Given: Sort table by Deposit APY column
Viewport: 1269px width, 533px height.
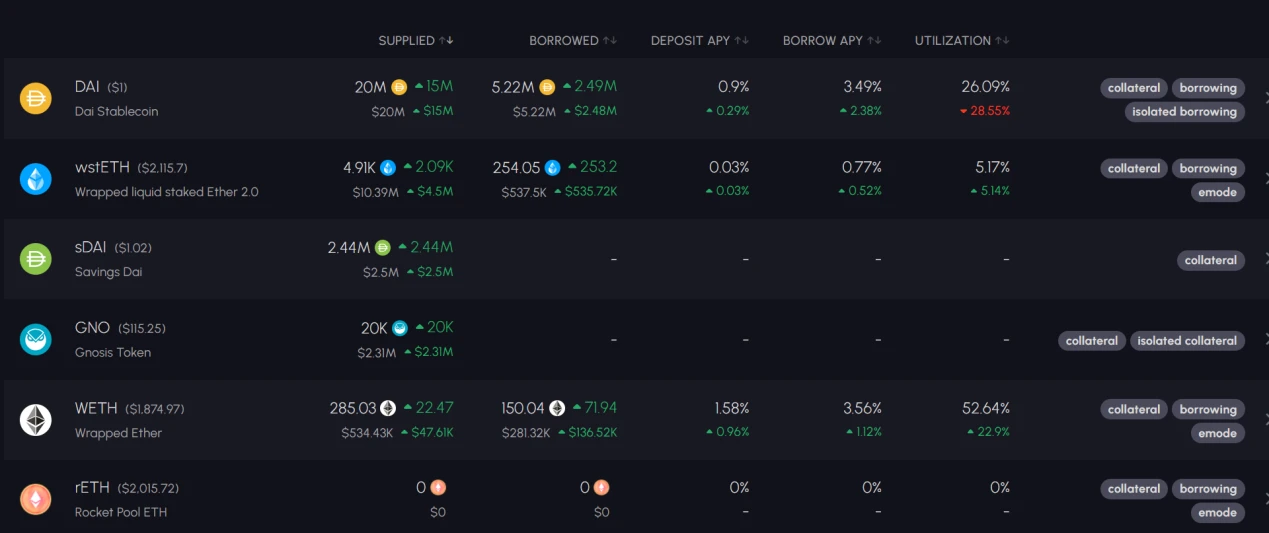Looking at the screenshot, I should click(699, 41).
